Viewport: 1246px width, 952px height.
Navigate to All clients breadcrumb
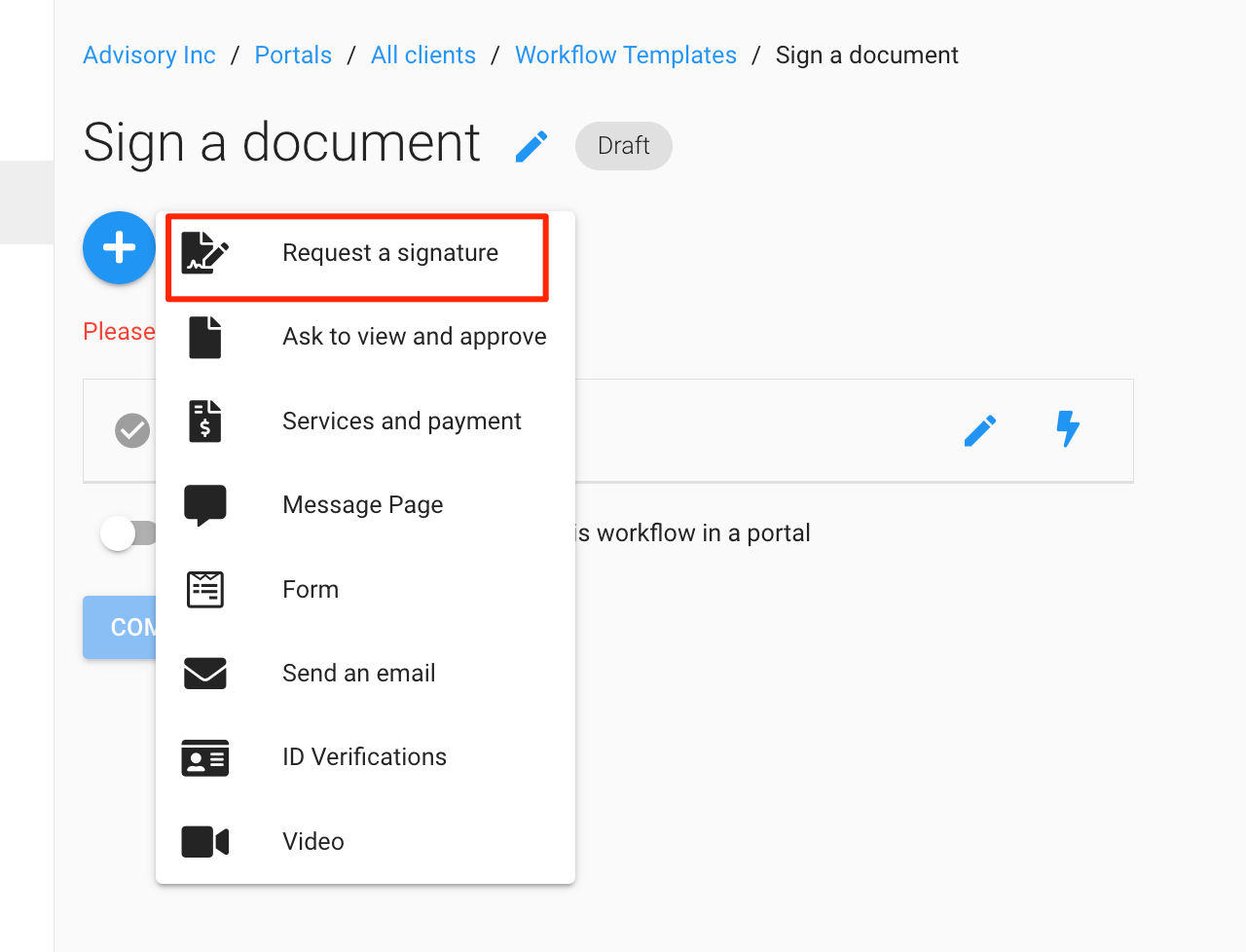tap(422, 55)
